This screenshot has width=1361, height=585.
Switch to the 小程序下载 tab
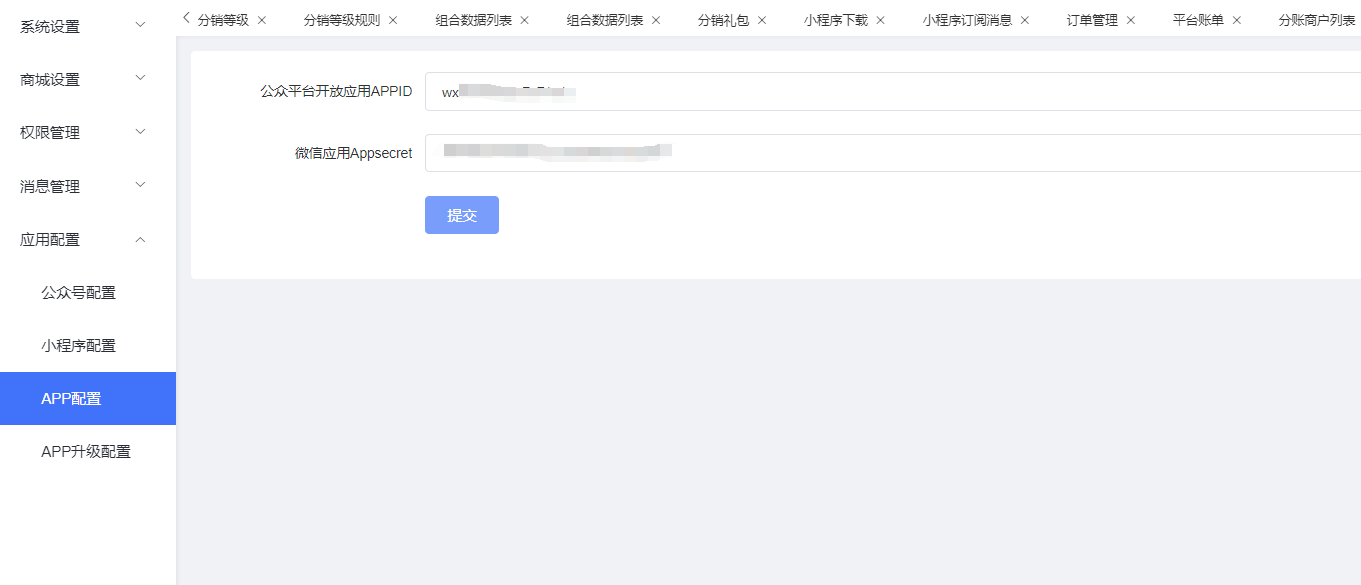[x=836, y=20]
